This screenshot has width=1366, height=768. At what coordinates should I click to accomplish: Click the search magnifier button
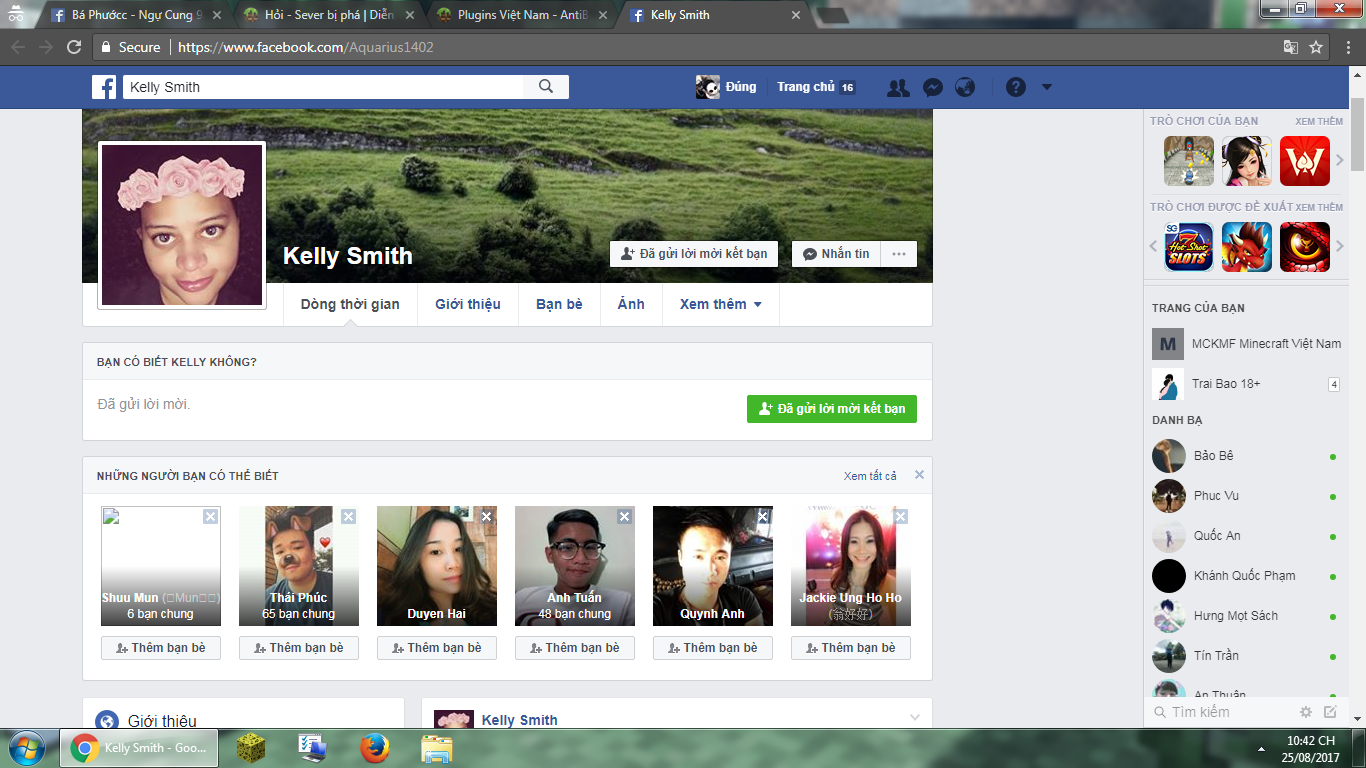546,87
